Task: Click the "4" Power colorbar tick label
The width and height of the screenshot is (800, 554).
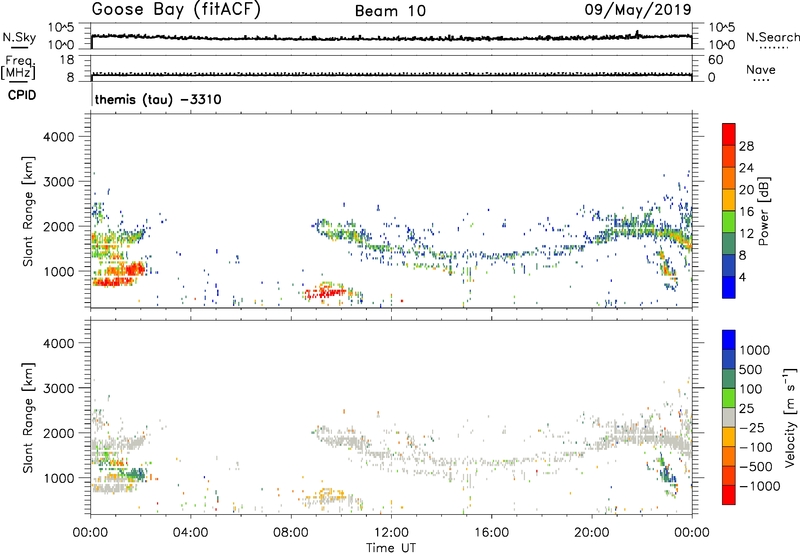Action: (x=742, y=277)
